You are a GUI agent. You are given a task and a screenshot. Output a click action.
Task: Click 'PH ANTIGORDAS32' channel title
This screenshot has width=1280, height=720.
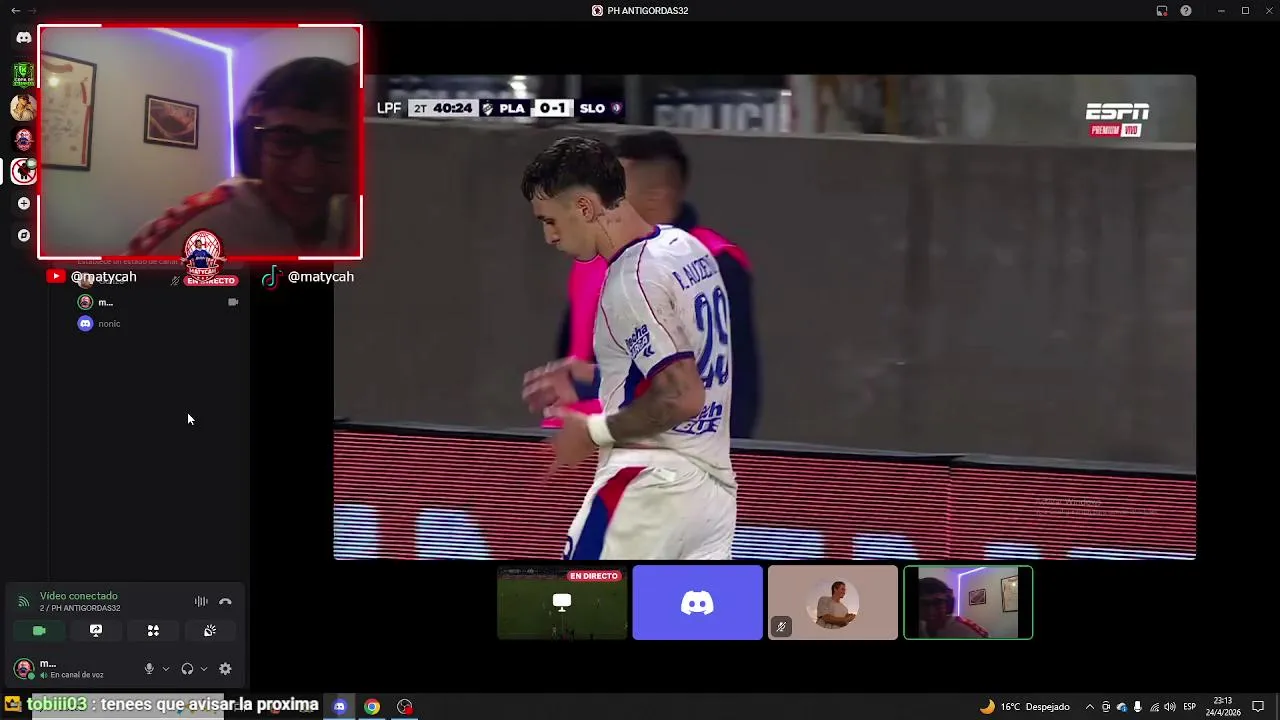648,11
